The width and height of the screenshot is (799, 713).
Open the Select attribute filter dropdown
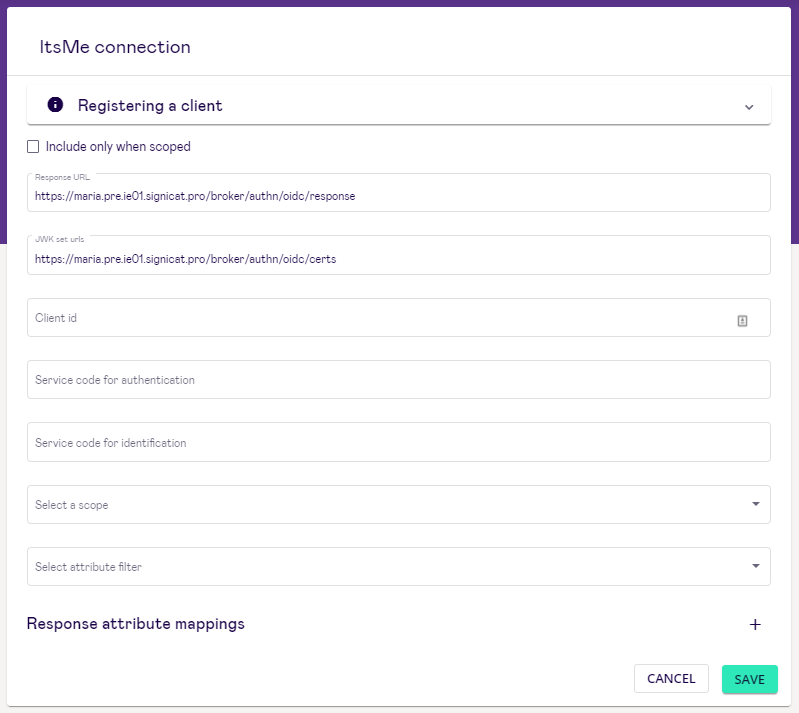pyautogui.click(x=398, y=567)
